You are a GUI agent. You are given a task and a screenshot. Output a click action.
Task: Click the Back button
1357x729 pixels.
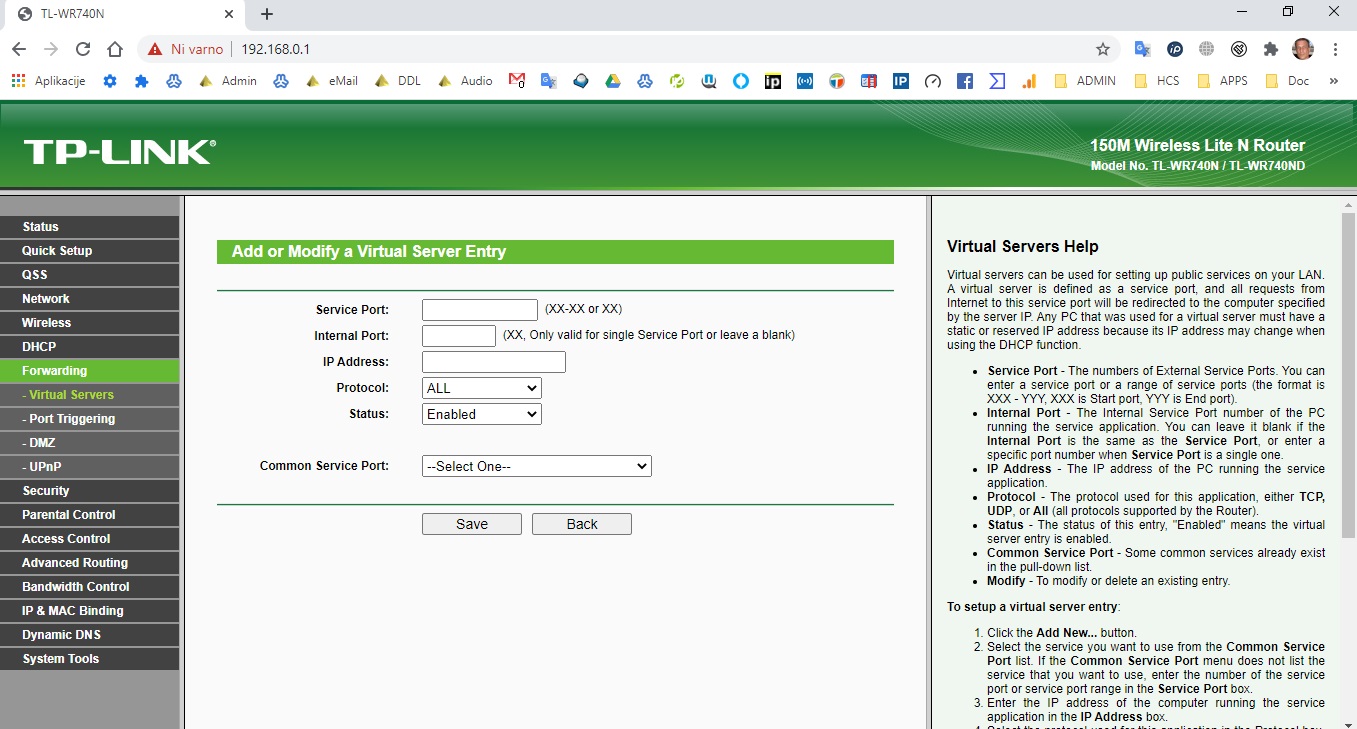pyautogui.click(x=582, y=524)
